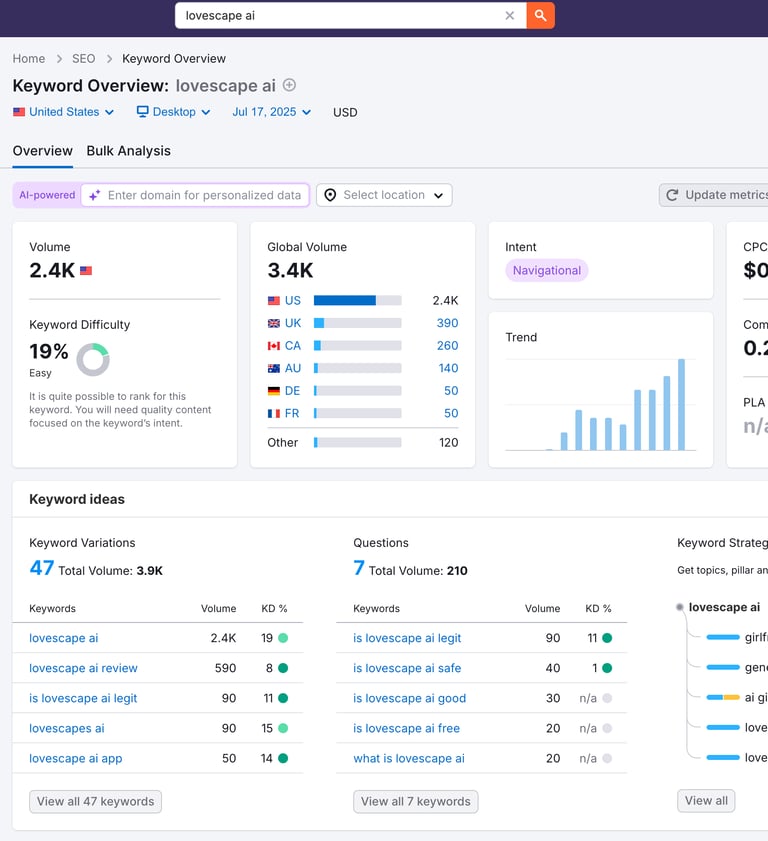Viewport: 768px width, 841px height.
Task: Go to Home in the breadcrumb
Action: (x=29, y=59)
